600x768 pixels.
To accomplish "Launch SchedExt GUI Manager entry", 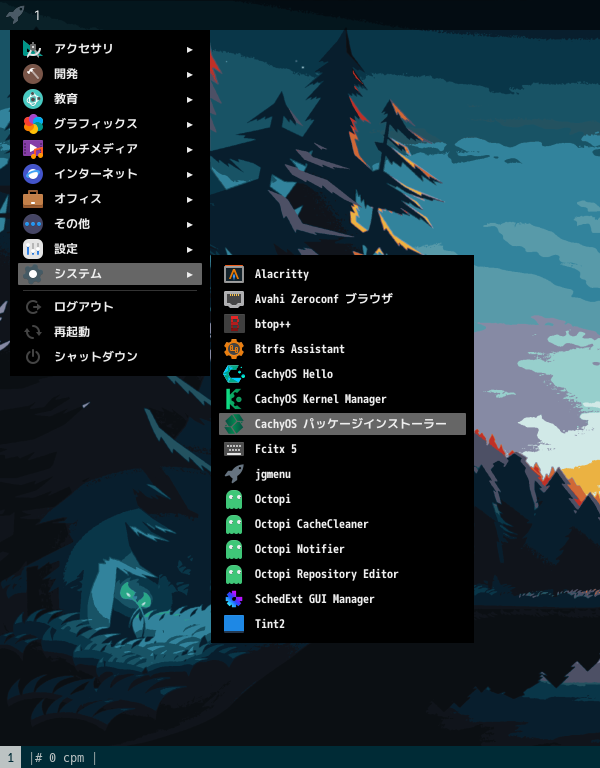I will tap(342, 599).
